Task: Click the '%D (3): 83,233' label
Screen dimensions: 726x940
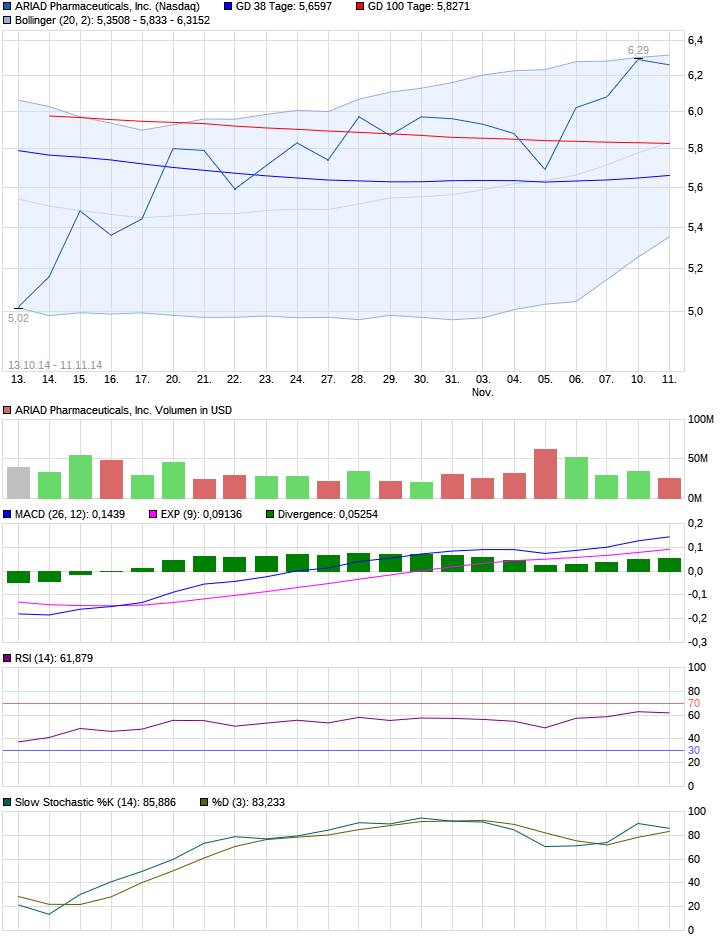Action: pyautogui.click(x=248, y=802)
